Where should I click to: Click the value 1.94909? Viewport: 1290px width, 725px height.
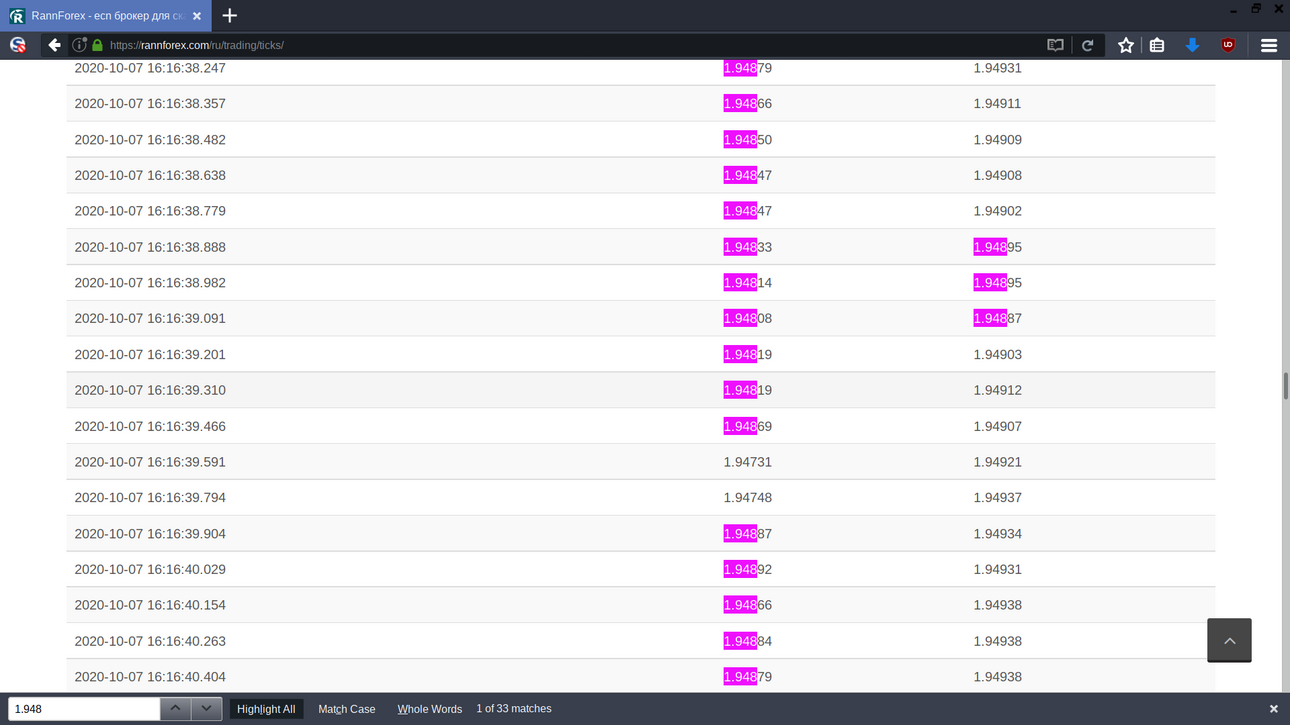point(998,140)
